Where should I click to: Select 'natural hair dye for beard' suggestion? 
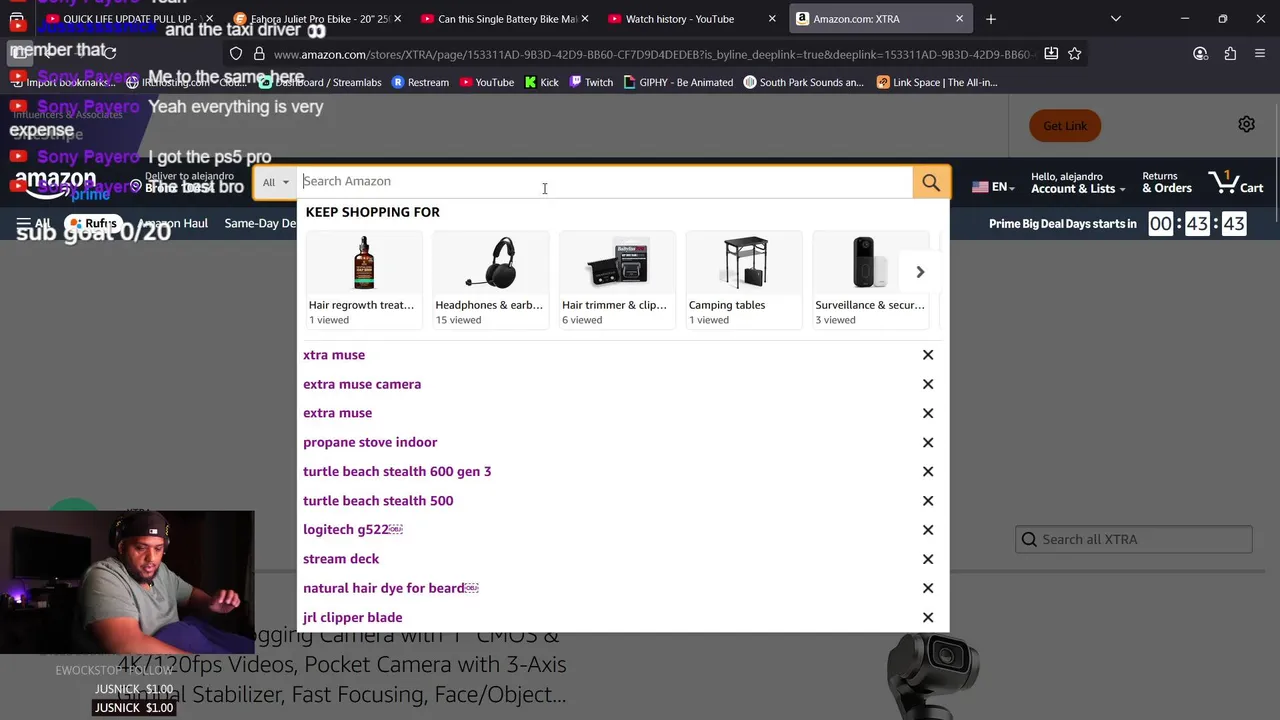390,588
